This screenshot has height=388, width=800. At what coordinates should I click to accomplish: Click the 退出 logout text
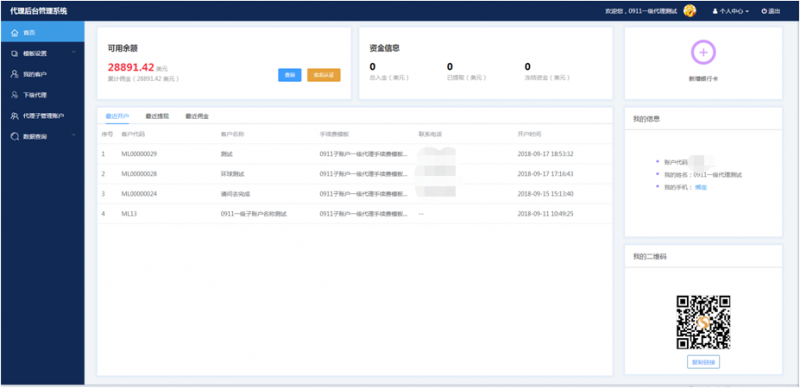coord(774,11)
